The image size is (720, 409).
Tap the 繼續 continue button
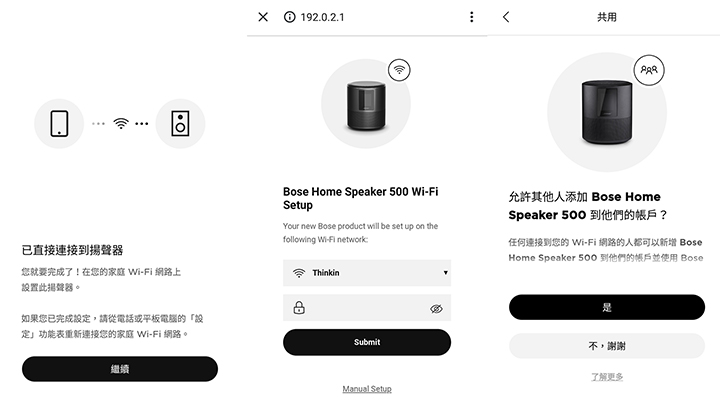point(120,369)
